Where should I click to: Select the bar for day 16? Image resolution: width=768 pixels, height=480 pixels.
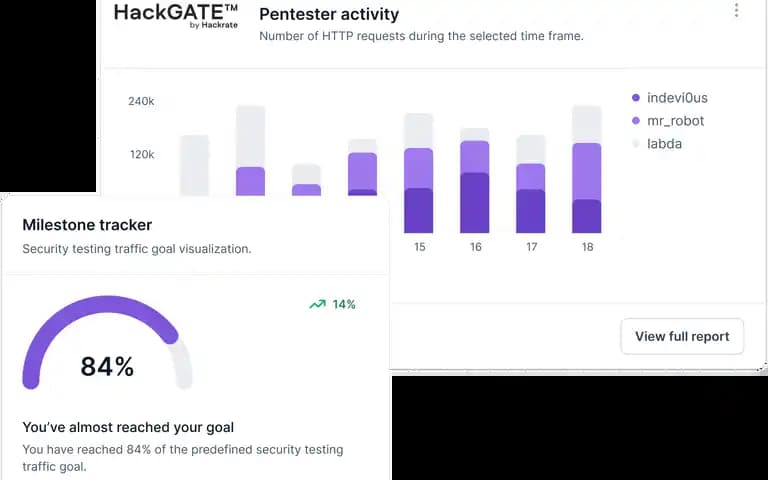[475, 180]
